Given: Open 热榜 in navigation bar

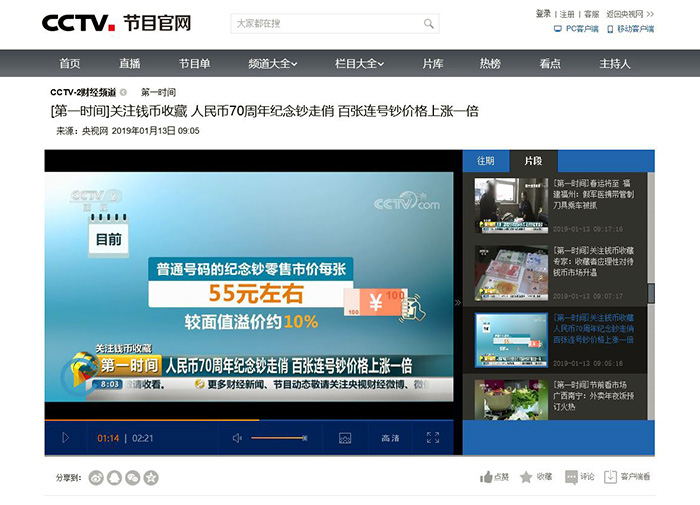Looking at the screenshot, I should click(x=490, y=63).
